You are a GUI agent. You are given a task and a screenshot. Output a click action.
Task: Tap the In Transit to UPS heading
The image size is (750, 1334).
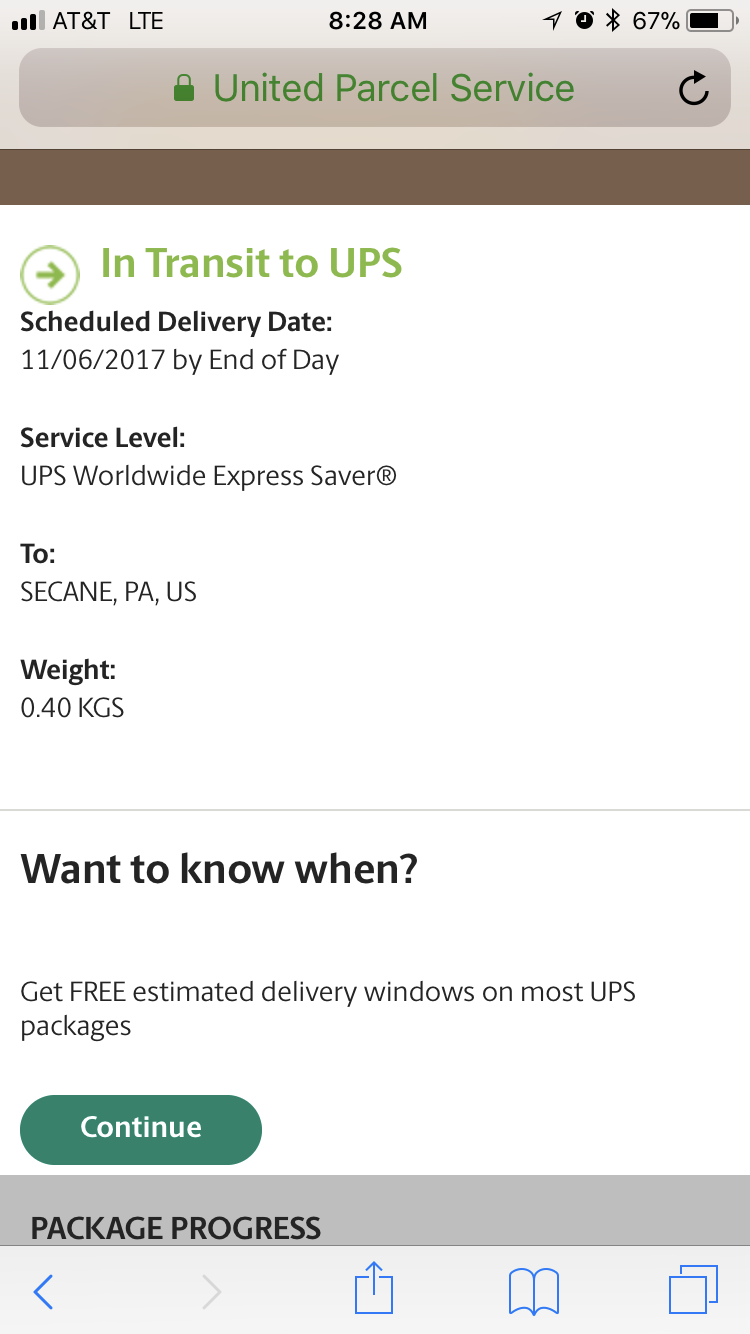coord(251,263)
